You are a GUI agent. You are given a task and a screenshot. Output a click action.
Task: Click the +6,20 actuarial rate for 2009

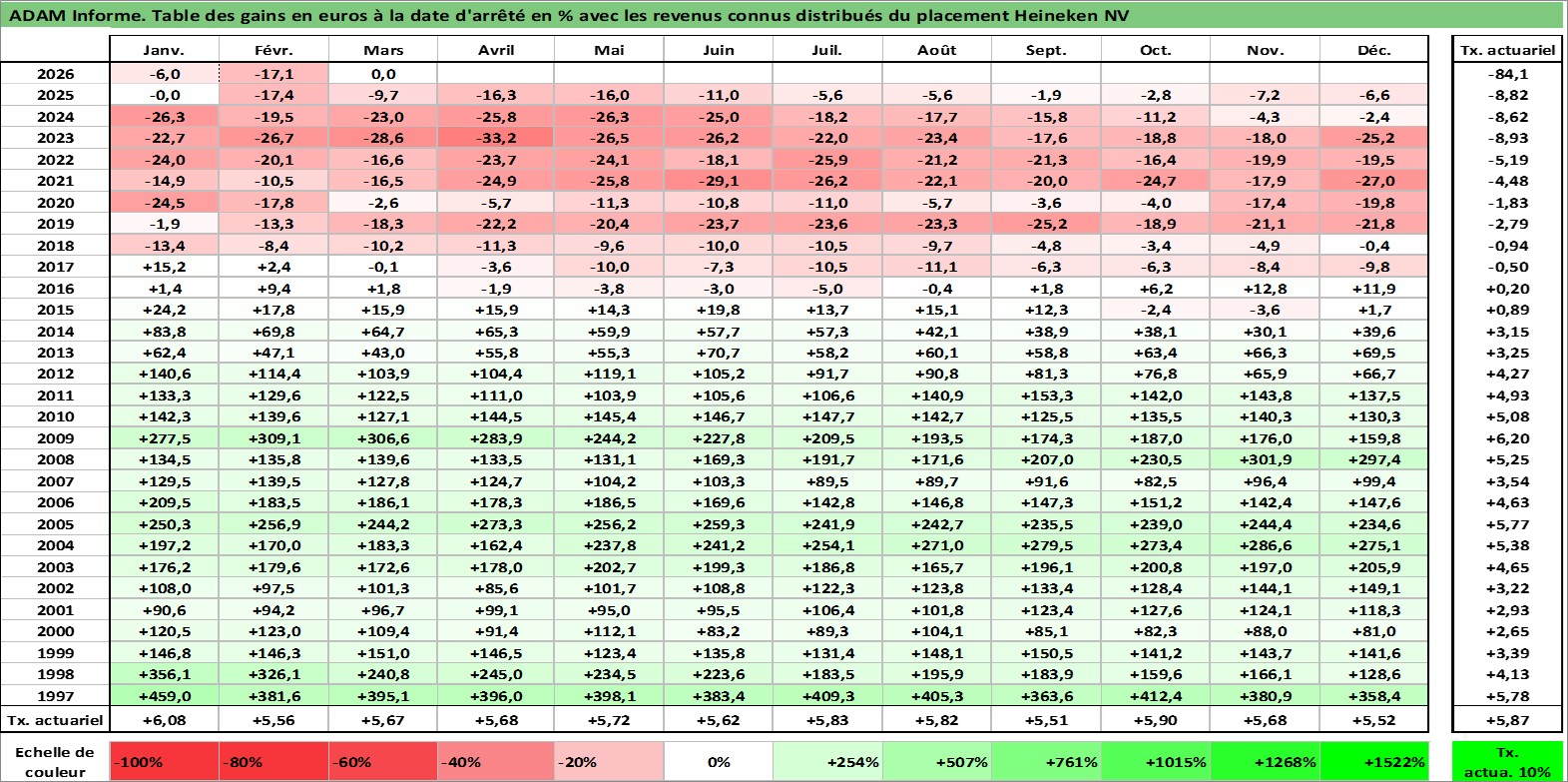[1507, 438]
